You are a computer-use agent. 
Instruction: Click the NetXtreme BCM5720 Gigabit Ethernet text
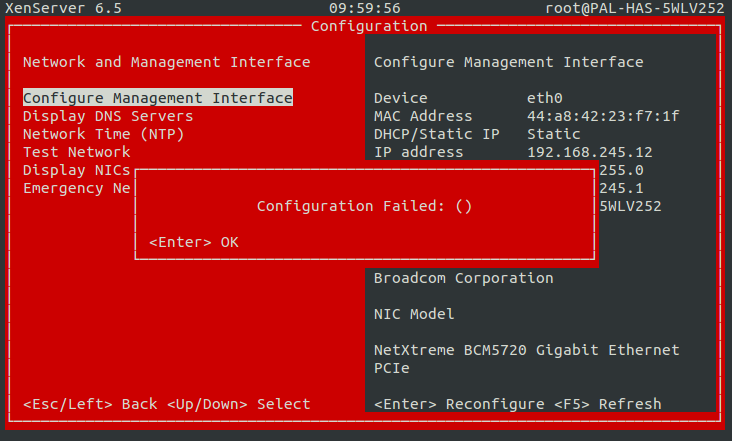(526, 350)
